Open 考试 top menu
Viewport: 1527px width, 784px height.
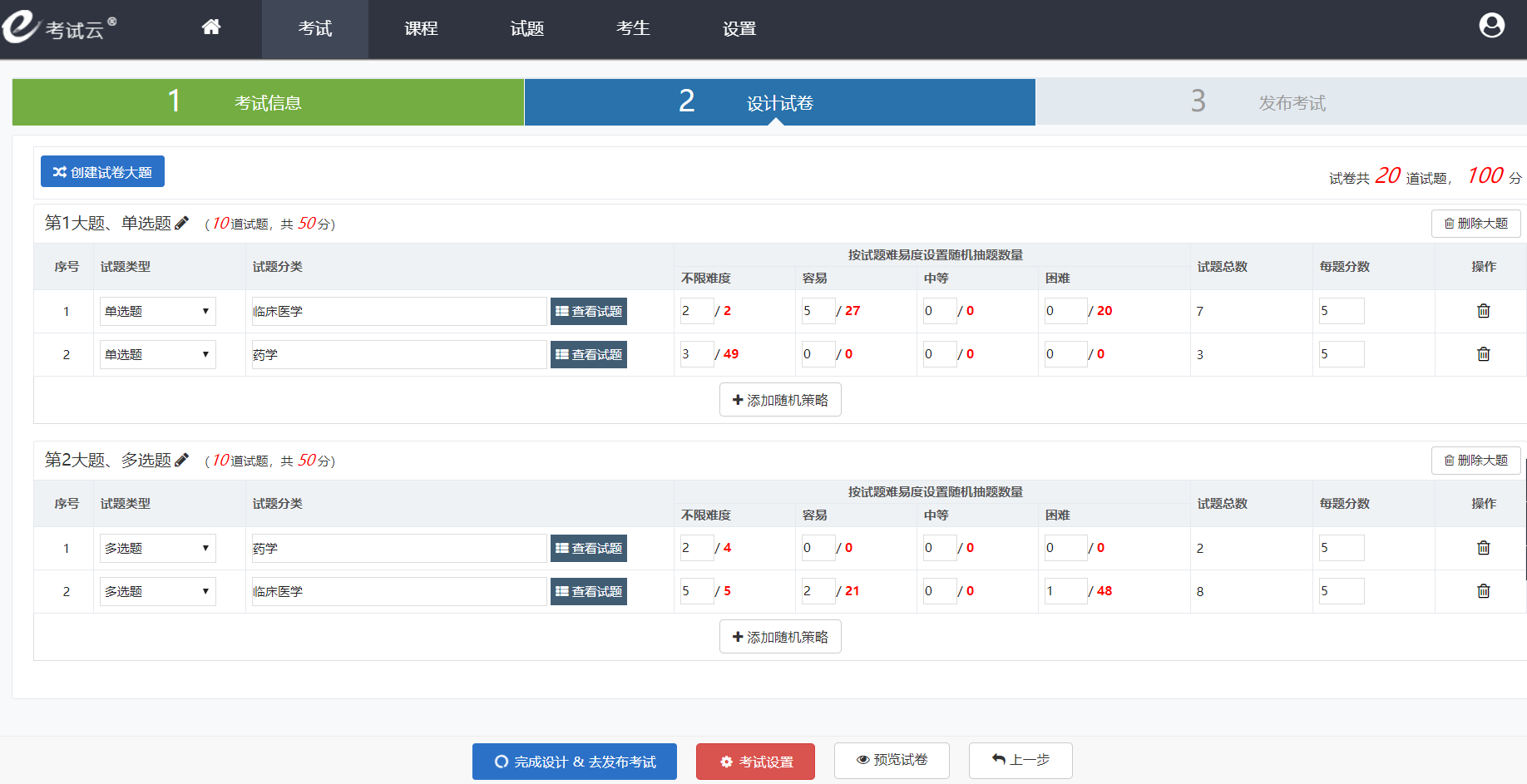click(315, 29)
